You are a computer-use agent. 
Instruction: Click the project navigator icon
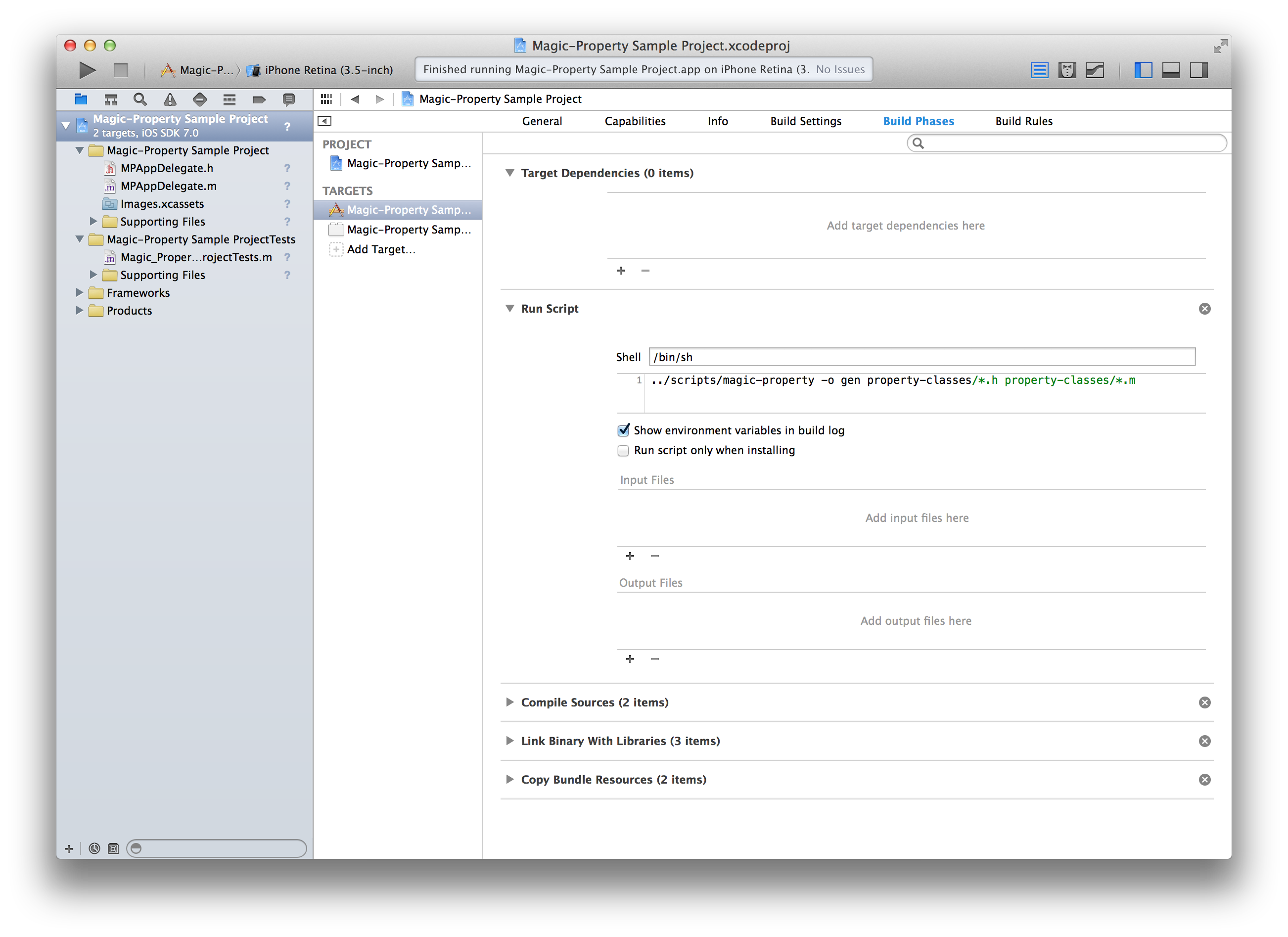pos(79,99)
